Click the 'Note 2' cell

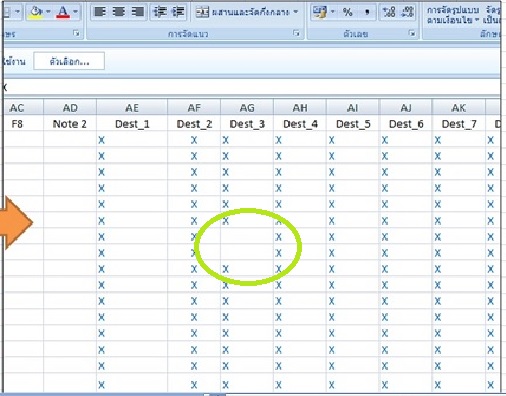70,124
